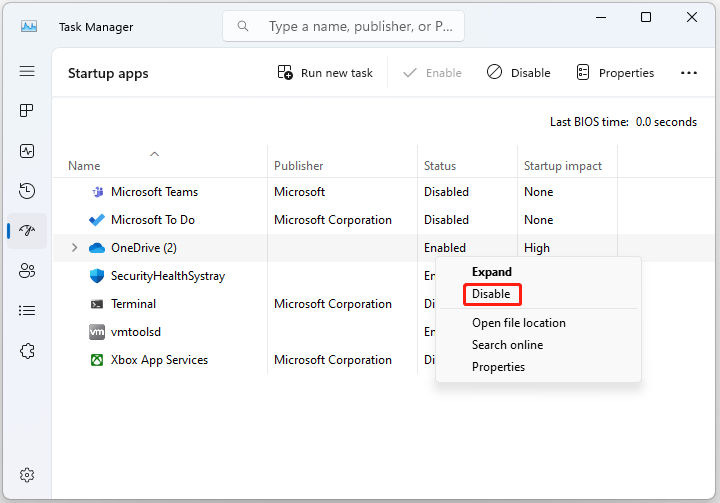Open Task Manager settings gear
Viewport: 720px width, 503px height.
(27, 475)
